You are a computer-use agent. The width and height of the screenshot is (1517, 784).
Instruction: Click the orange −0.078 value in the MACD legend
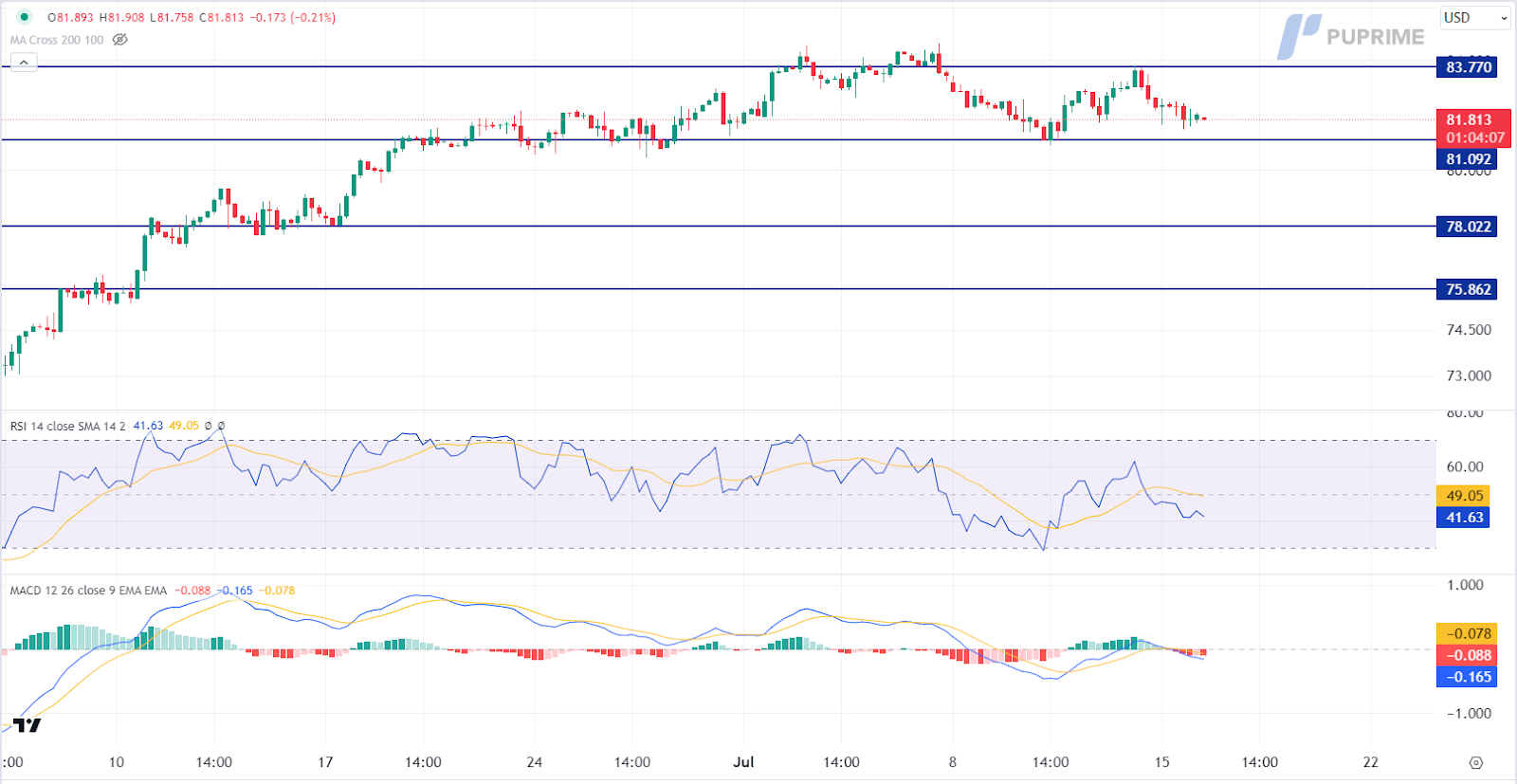[x=277, y=591]
